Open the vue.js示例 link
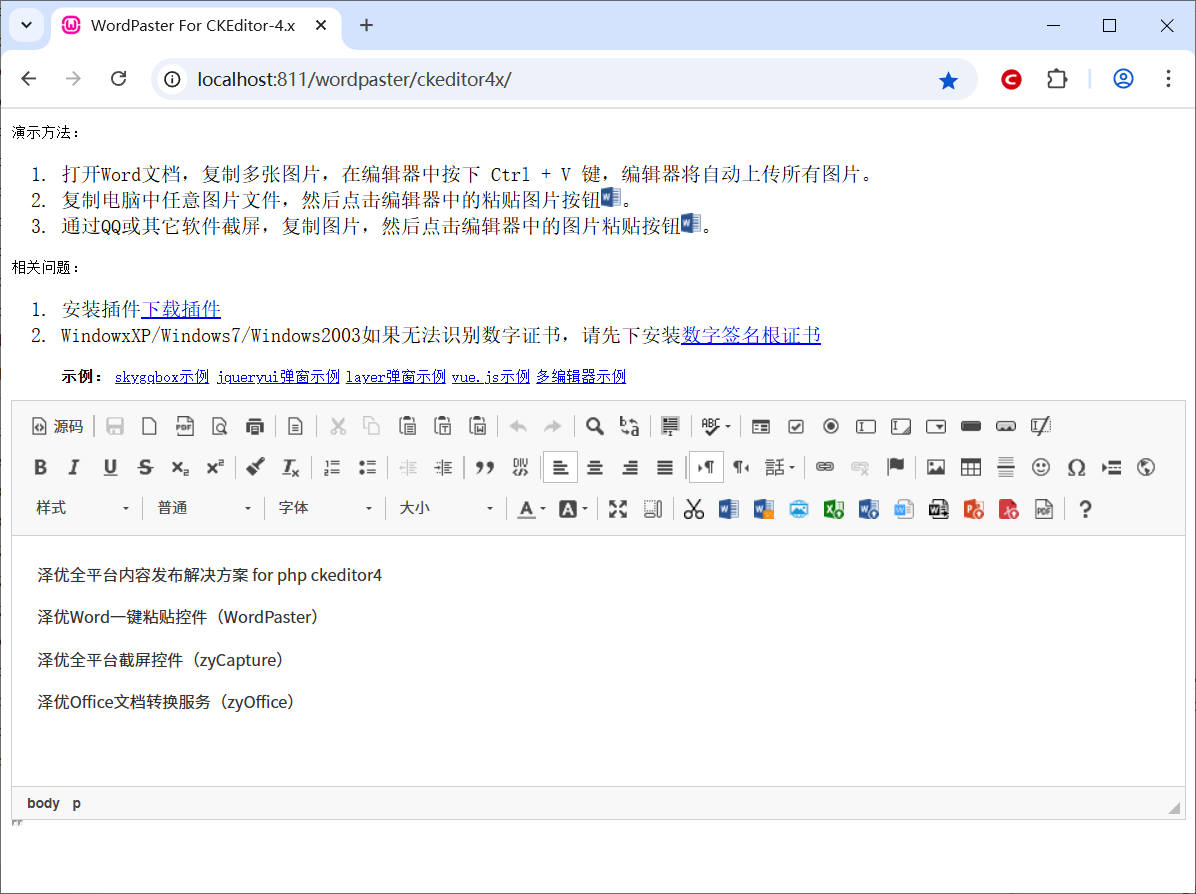The image size is (1196, 894). click(490, 377)
